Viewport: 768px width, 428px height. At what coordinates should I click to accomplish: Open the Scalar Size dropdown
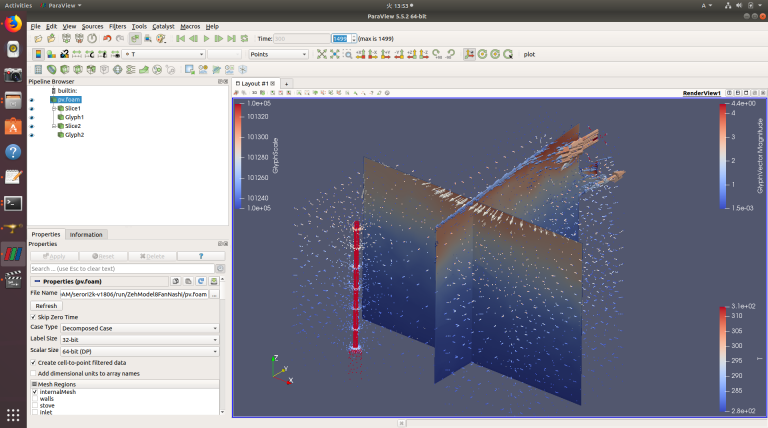[139, 351]
